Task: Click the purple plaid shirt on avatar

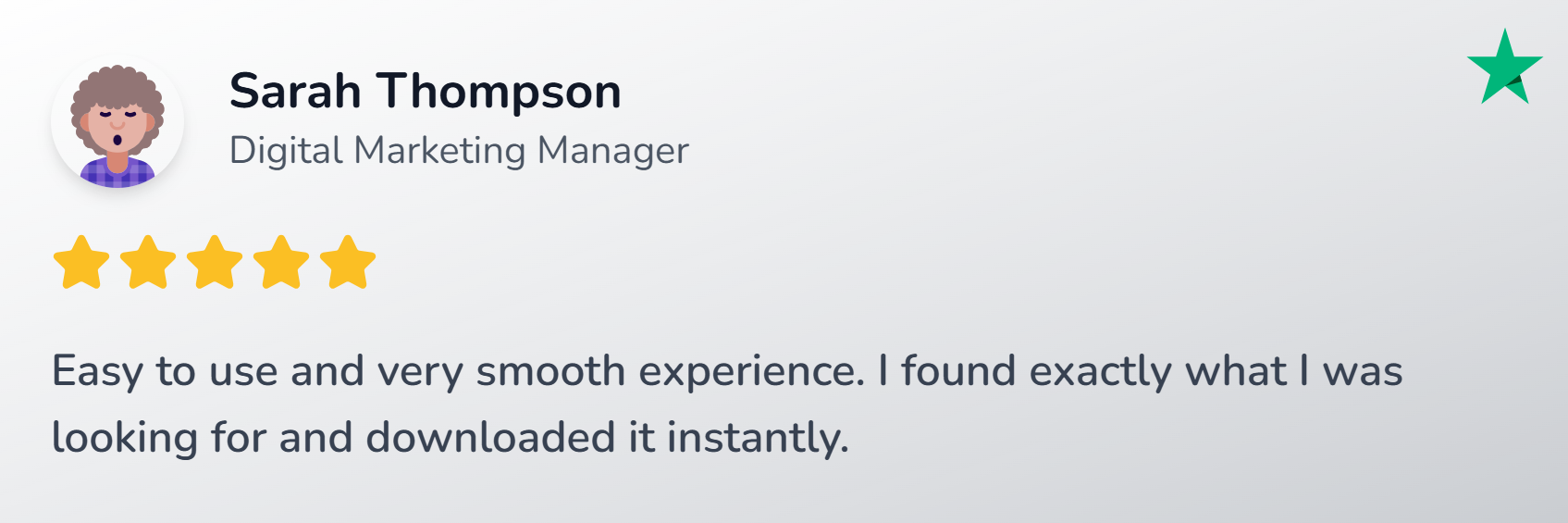Action: point(117,173)
